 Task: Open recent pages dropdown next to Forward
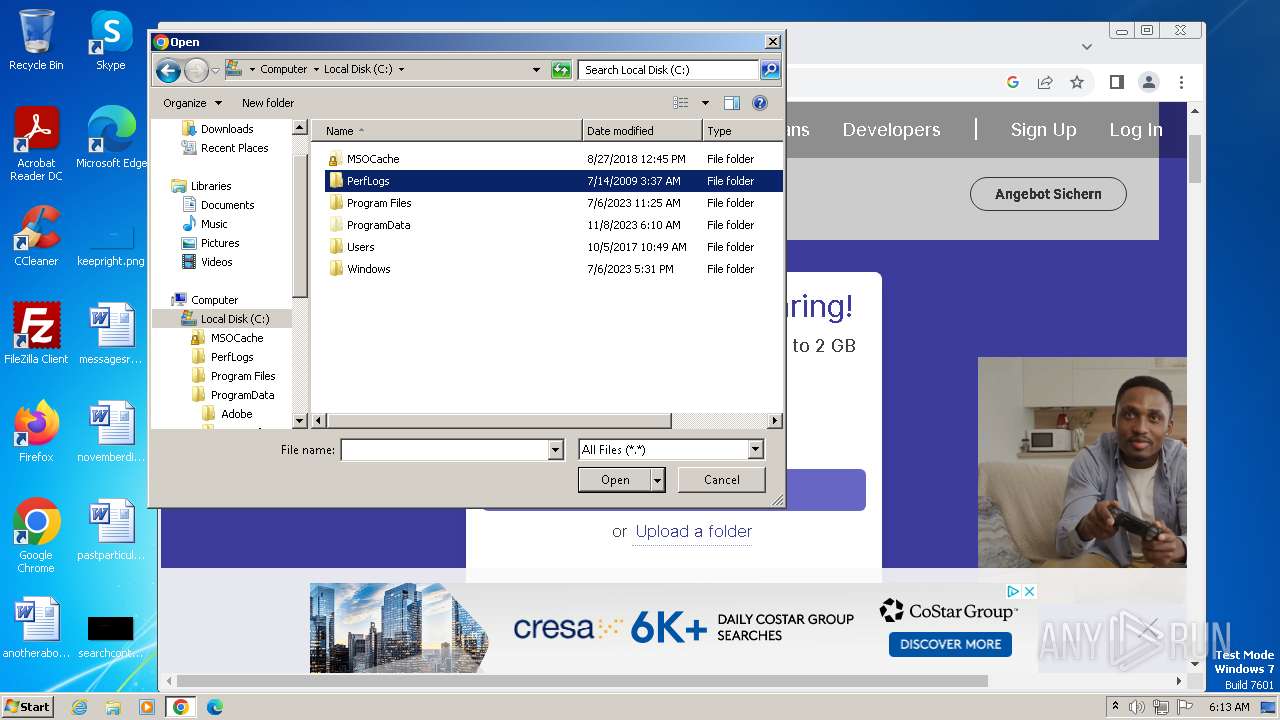click(x=215, y=70)
